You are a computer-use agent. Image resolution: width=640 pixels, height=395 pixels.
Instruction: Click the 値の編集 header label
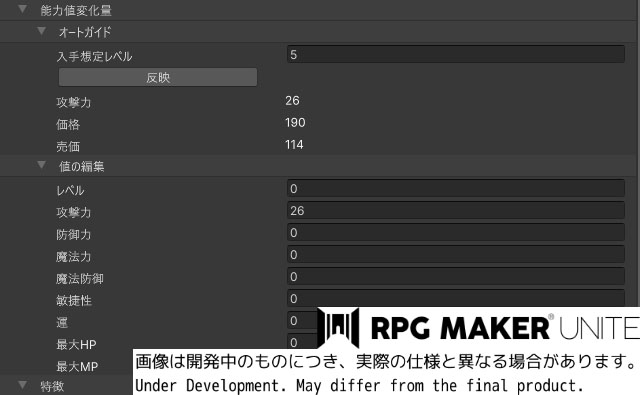click(x=82, y=166)
